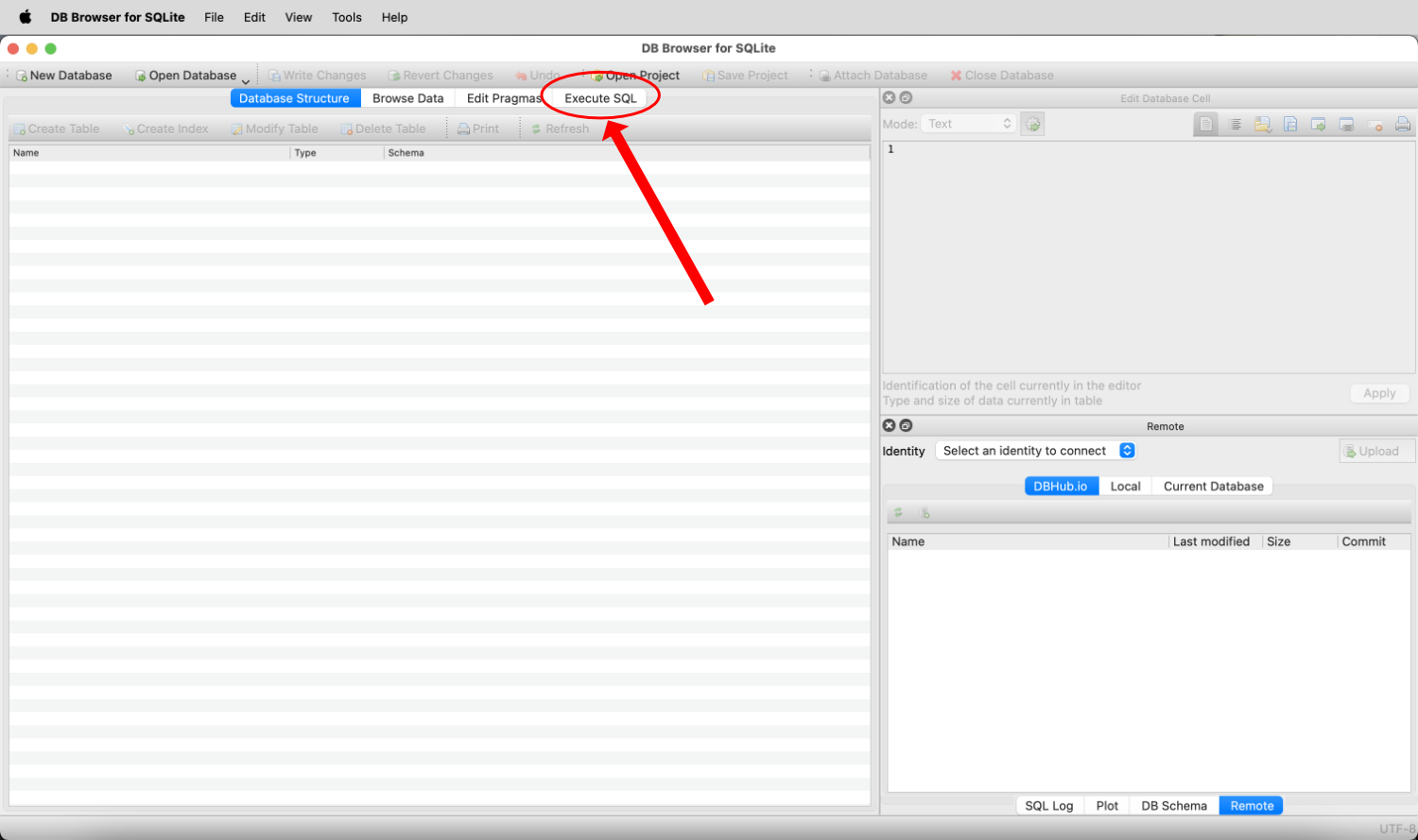This screenshot has height=840, width=1418.
Task: Float the Remote panel with undock icon
Action: click(x=906, y=426)
